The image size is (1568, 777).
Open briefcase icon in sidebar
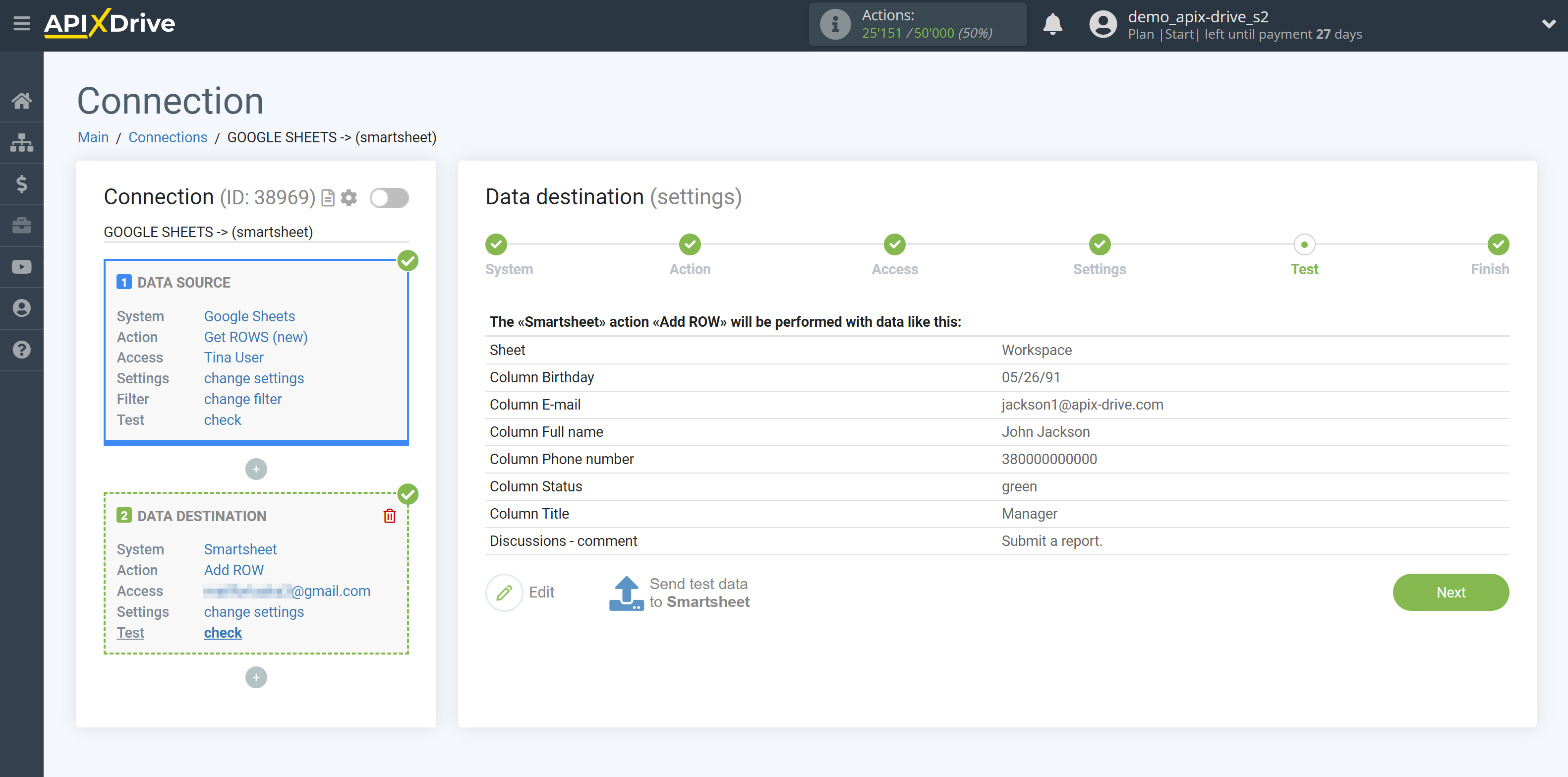point(22,225)
